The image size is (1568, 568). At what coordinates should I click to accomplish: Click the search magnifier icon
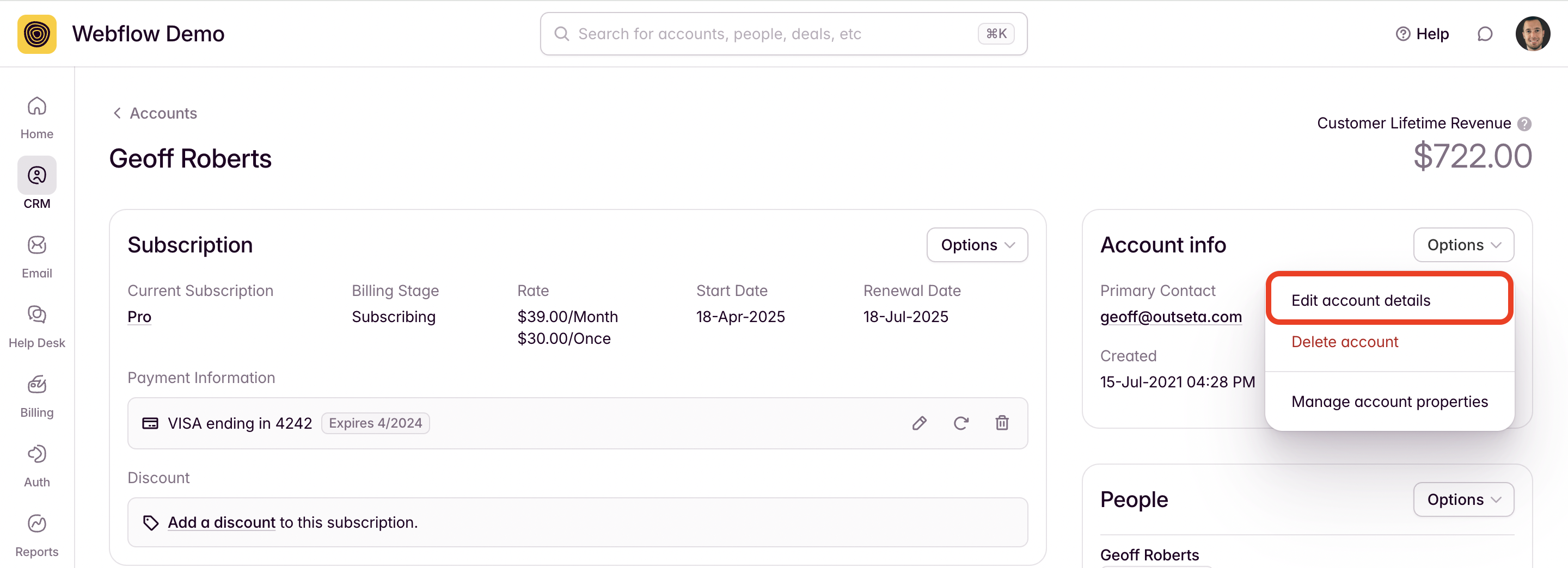click(x=561, y=34)
